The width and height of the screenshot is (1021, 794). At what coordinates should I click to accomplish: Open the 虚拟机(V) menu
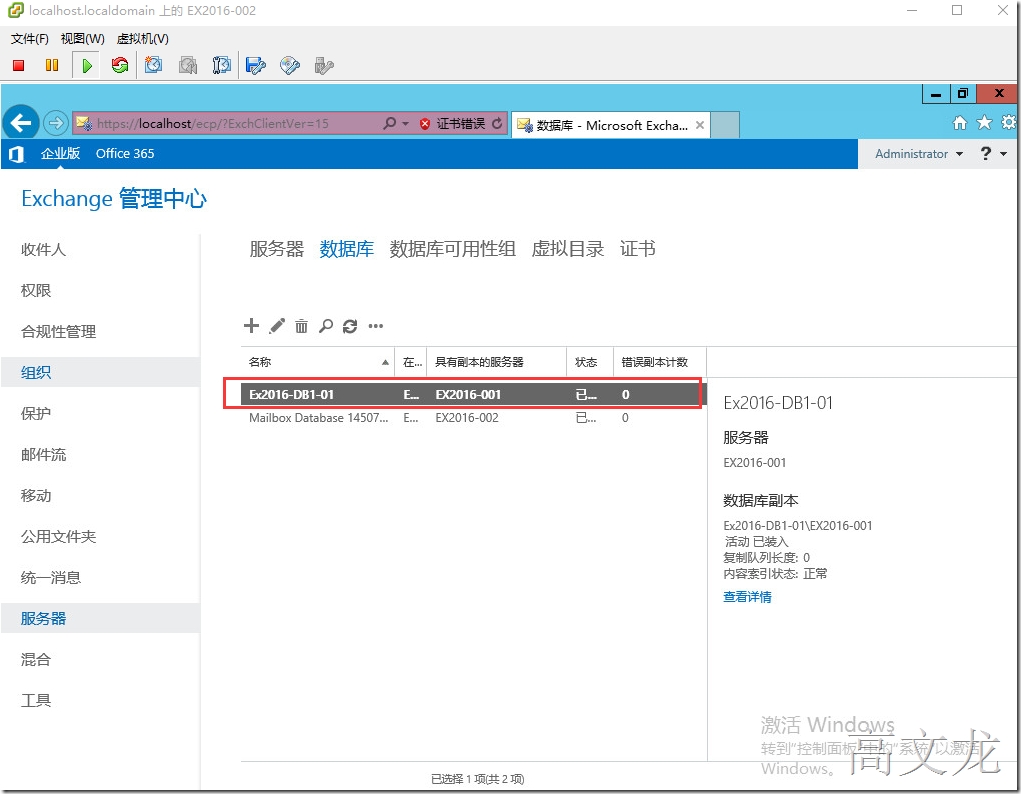(x=143, y=39)
